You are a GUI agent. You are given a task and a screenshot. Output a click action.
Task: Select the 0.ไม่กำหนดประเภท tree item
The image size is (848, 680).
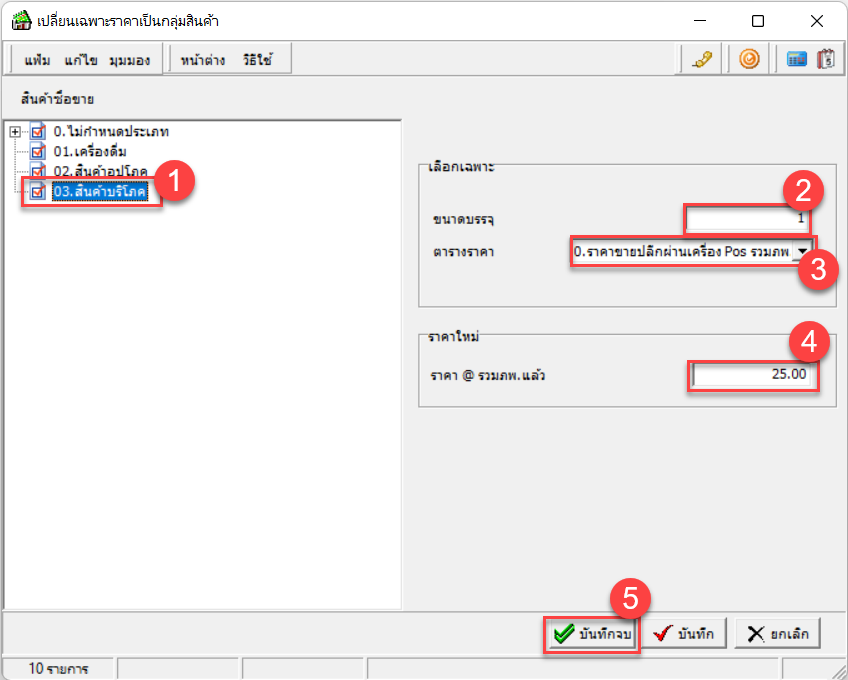pos(111,131)
